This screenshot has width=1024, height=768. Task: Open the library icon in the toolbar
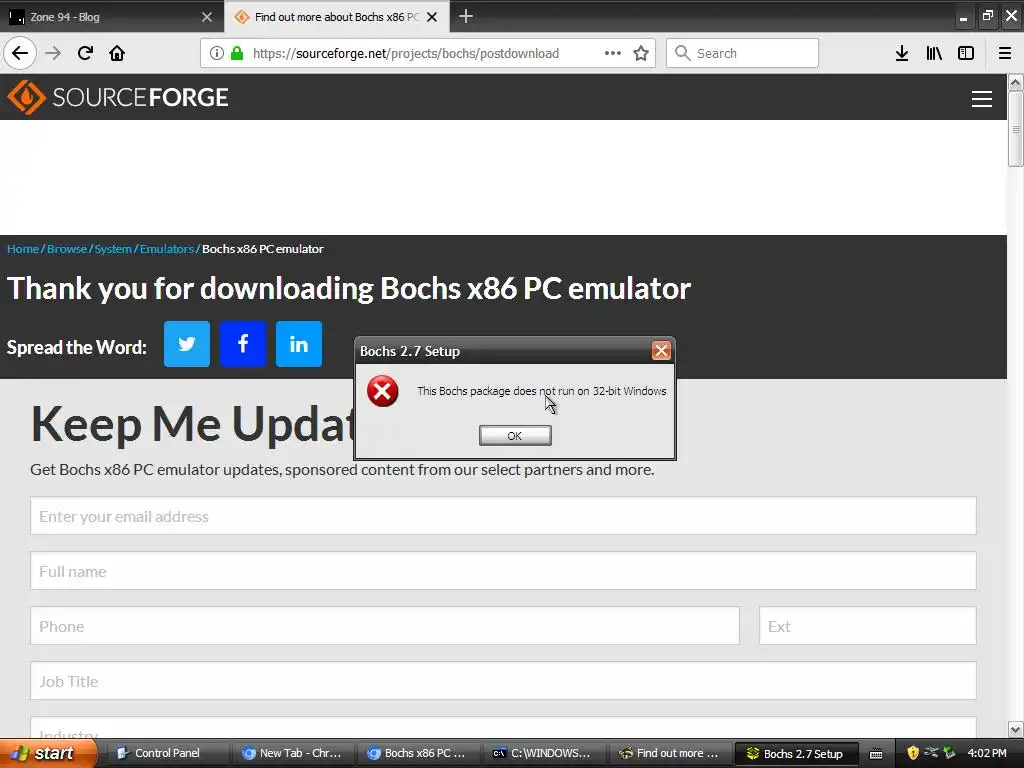point(934,53)
